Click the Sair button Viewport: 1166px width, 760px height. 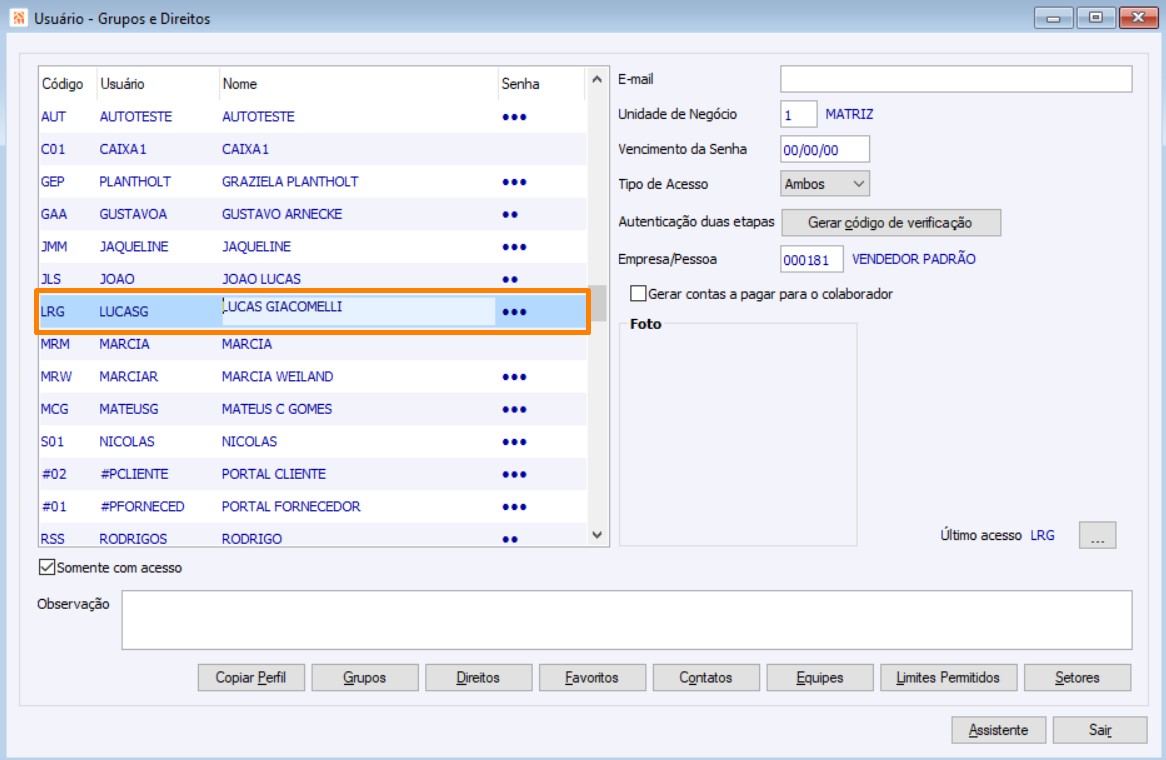pyautogui.click(x=1100, y=730)
